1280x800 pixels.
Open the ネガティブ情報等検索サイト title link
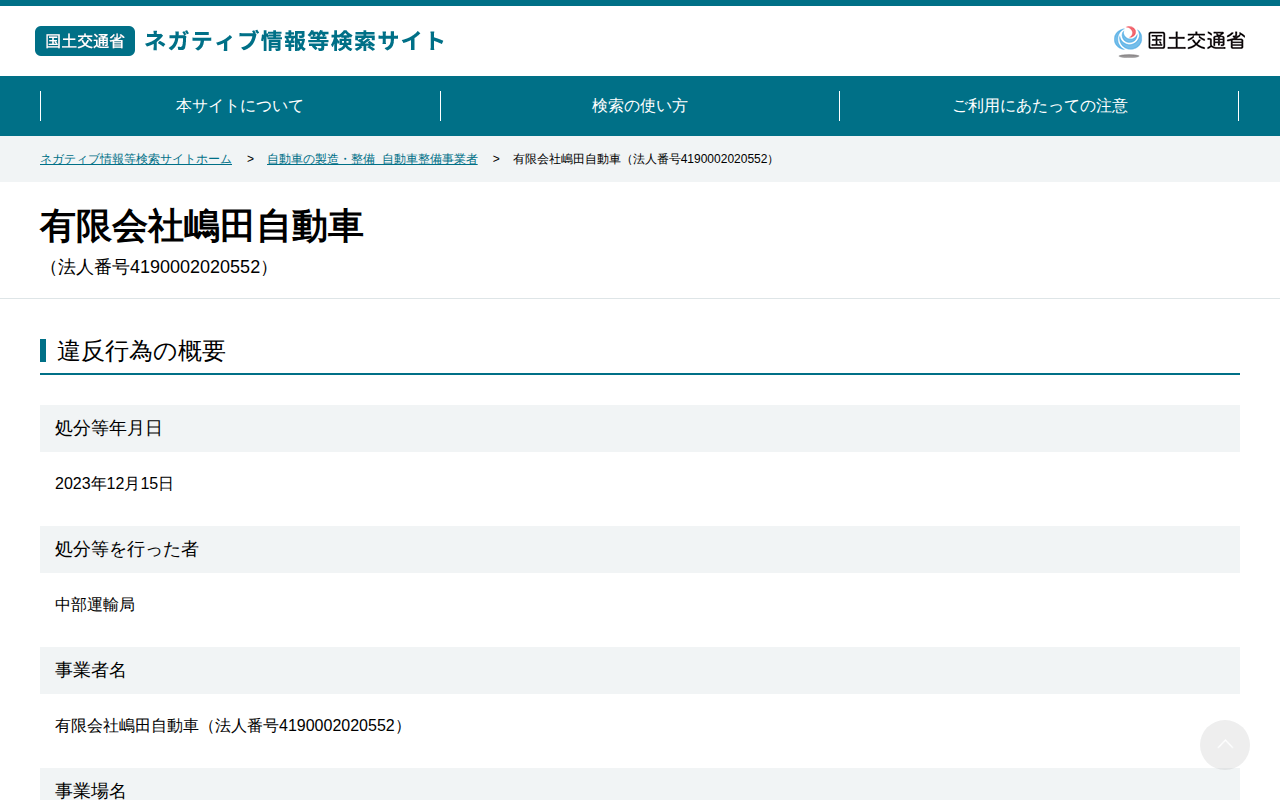(x=295, y=41)
